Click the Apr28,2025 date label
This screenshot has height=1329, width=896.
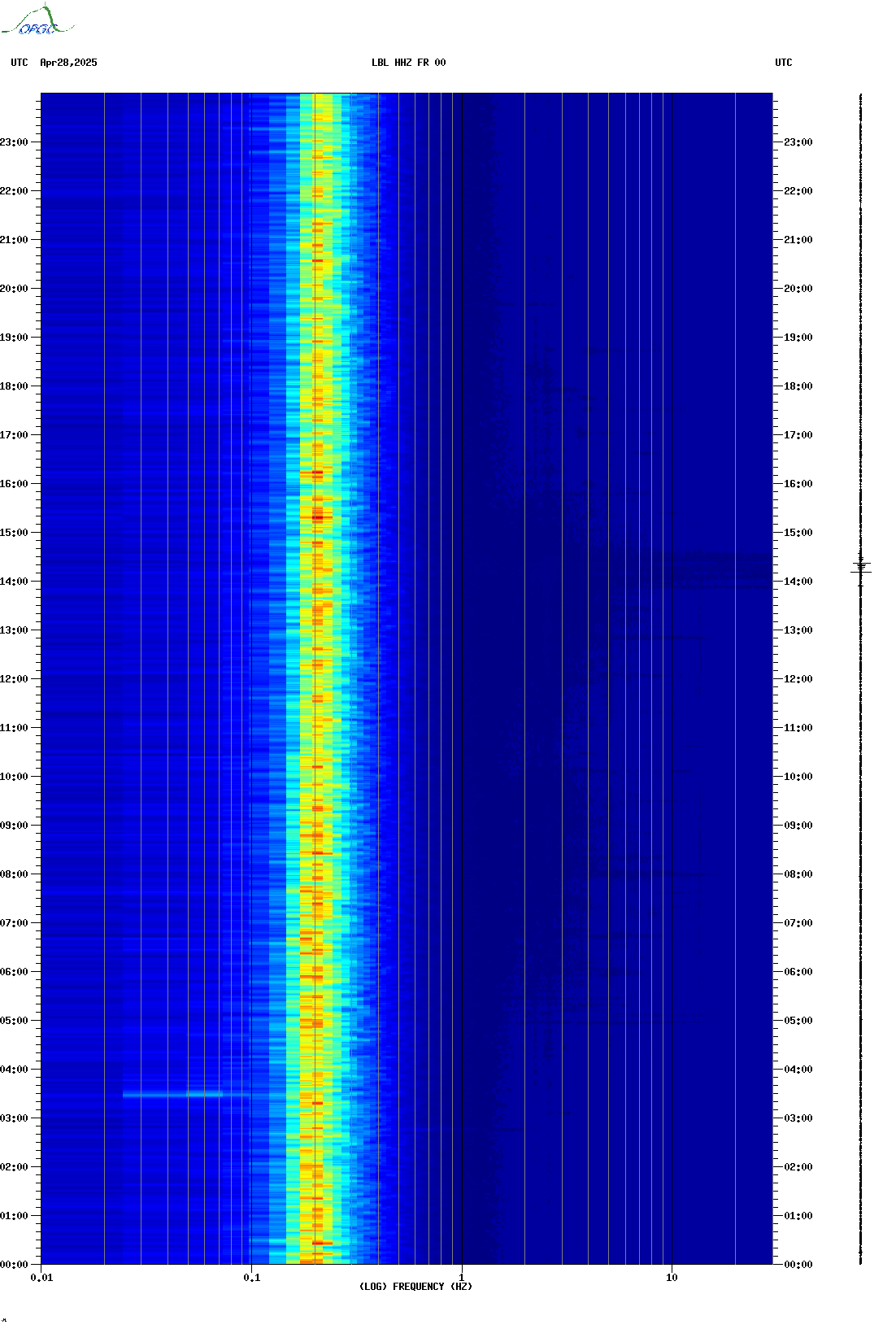coord(68,63)
